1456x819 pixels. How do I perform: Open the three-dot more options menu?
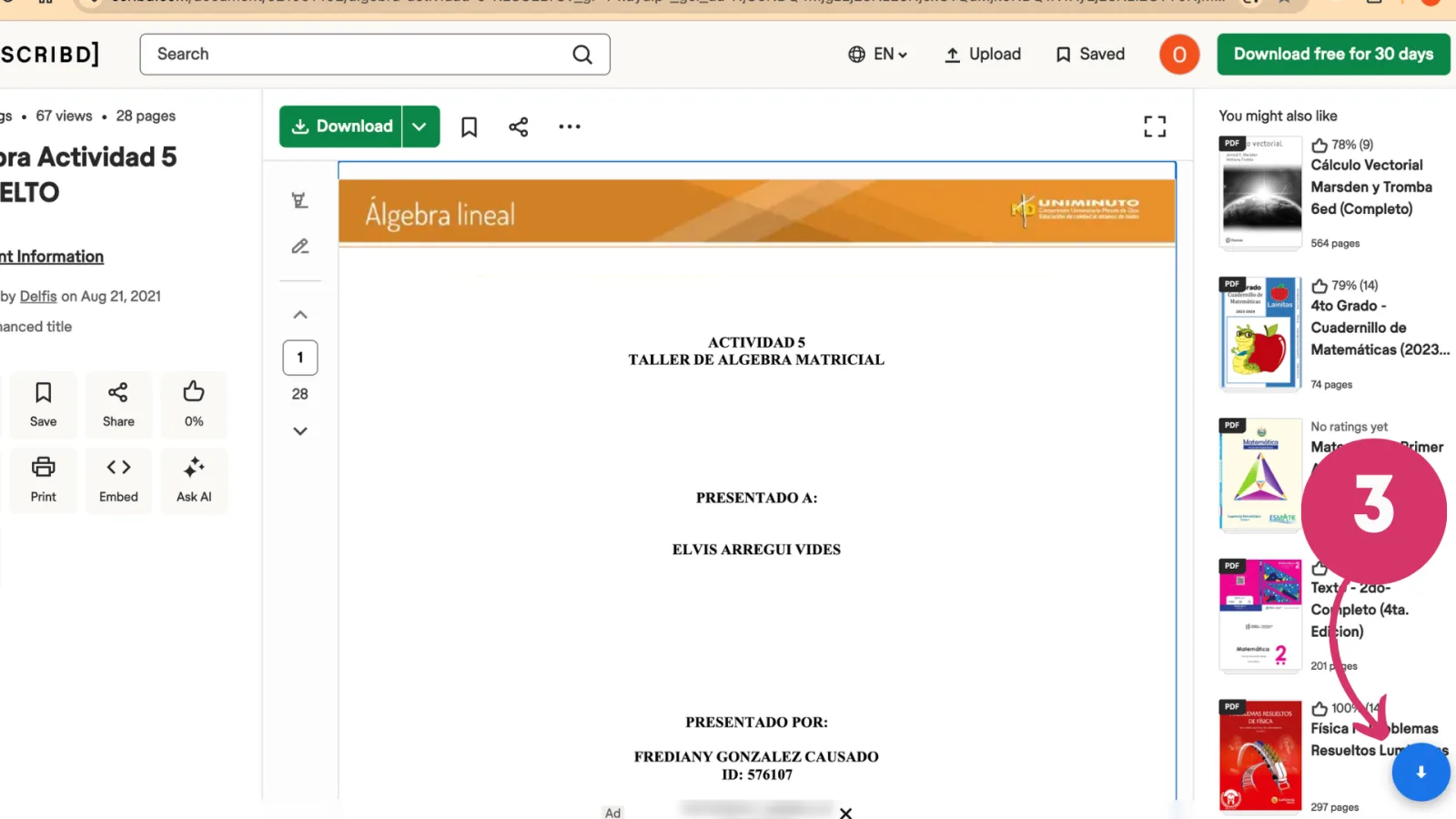570,126
